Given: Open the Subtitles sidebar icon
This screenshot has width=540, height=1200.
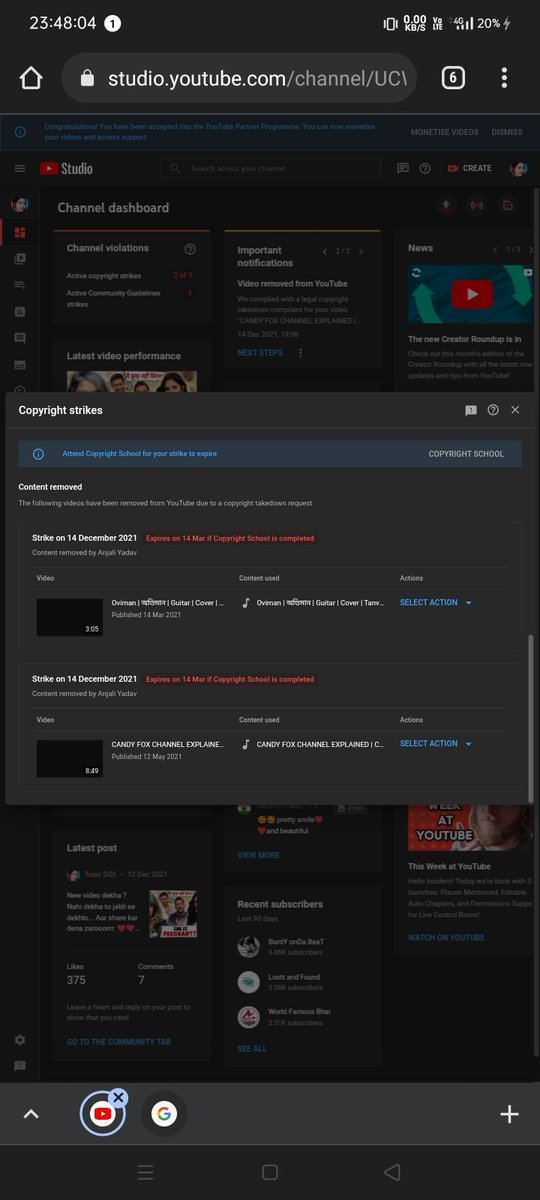Looking at the screenshot, I should (20, 365).
